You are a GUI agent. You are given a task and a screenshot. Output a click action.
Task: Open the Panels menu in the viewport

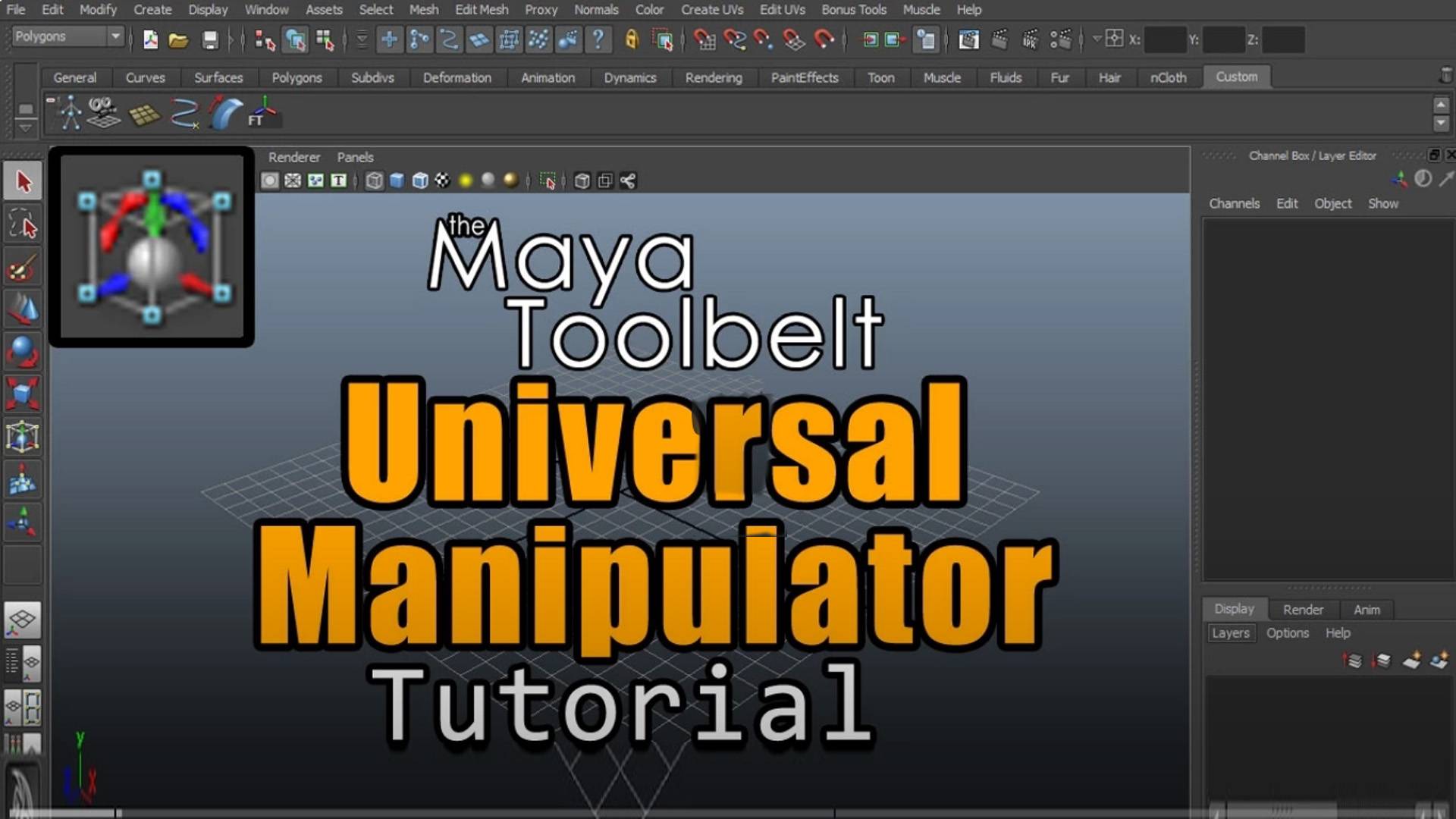(355, 158)
